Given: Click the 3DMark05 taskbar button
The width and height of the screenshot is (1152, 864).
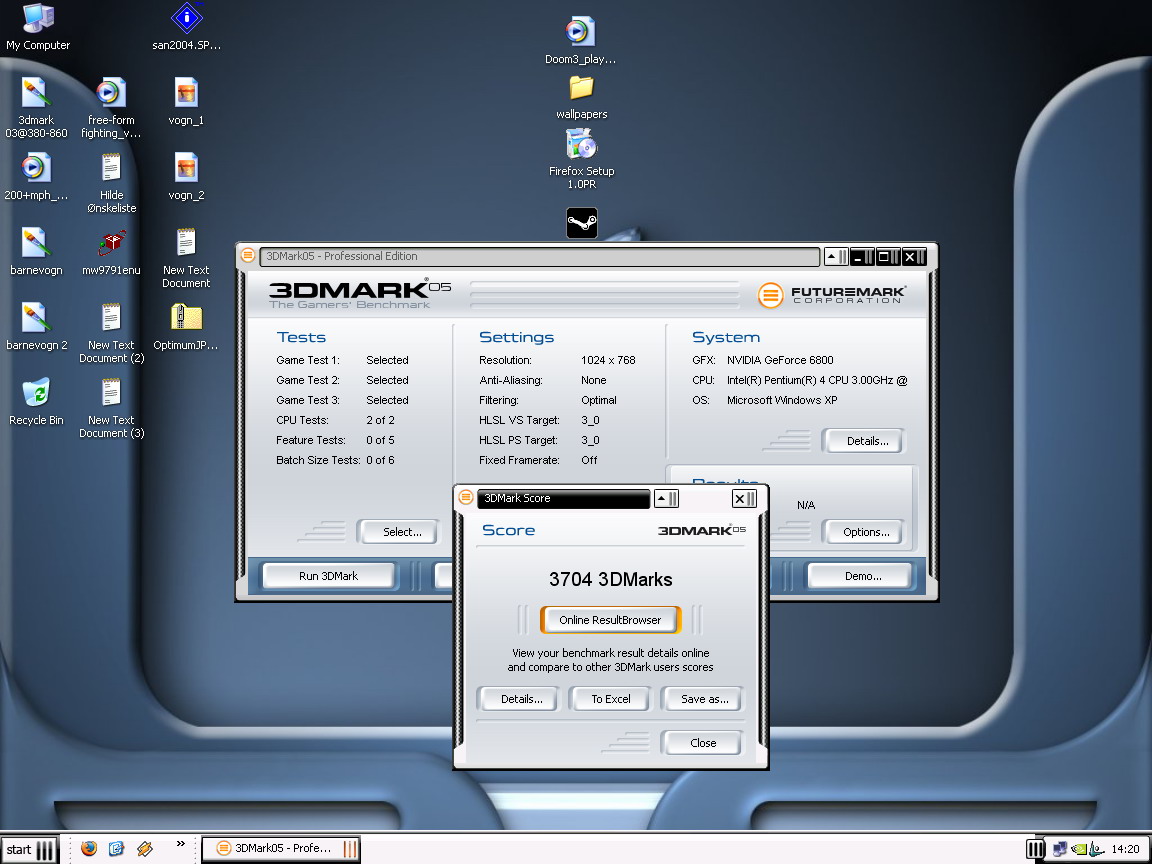Looking at the screenshot, I should [281, 849].
